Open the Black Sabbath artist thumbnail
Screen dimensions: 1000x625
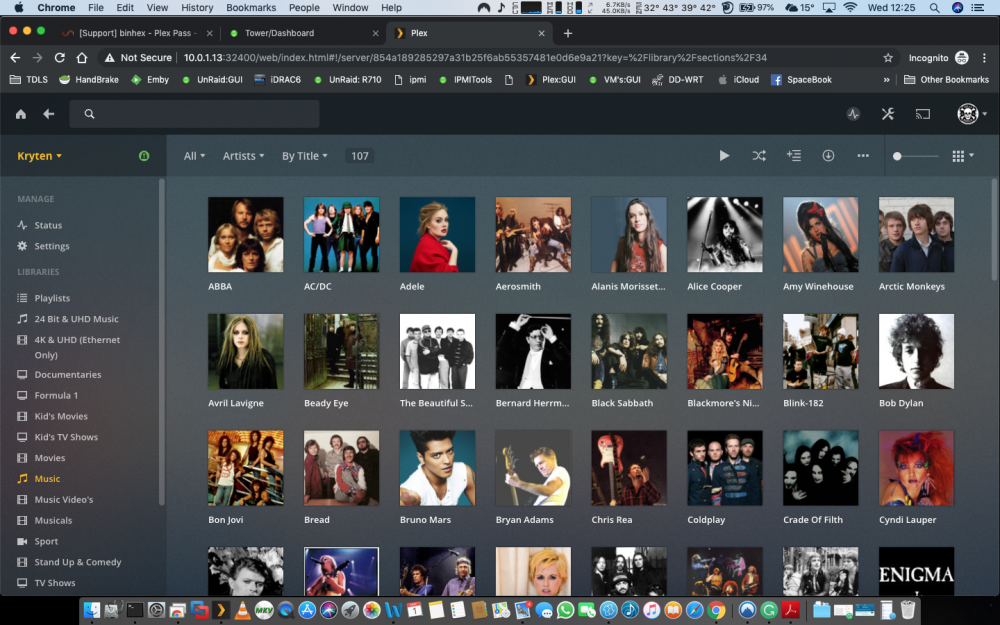pos(629,351)
